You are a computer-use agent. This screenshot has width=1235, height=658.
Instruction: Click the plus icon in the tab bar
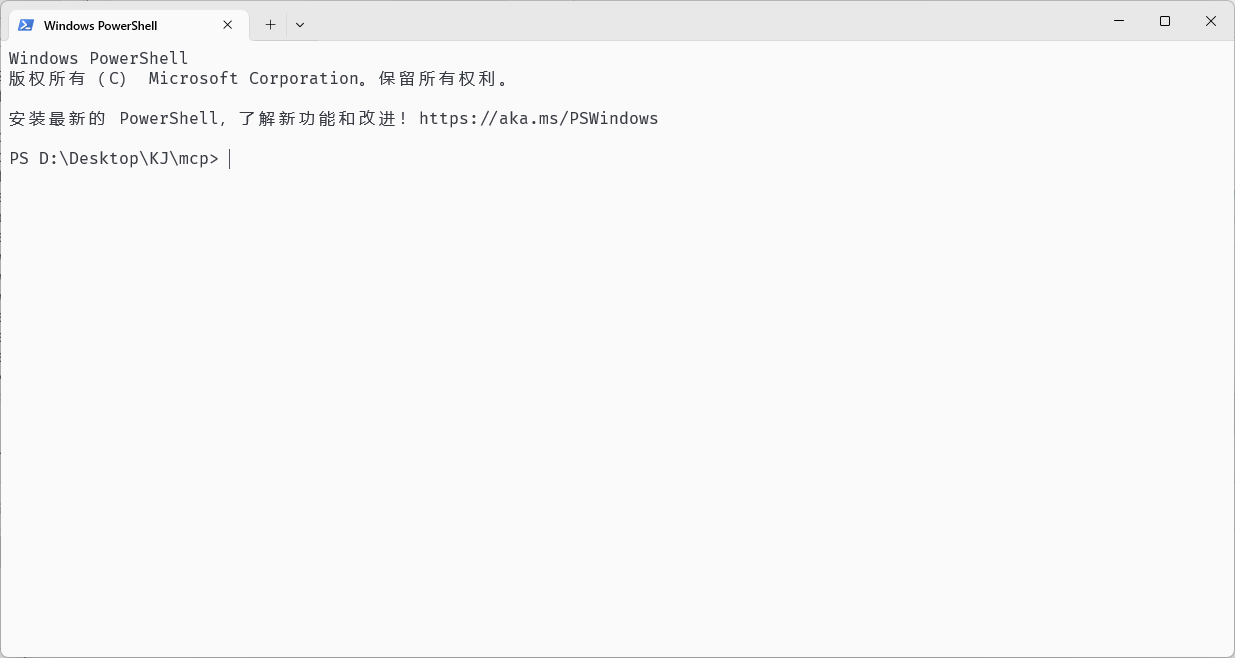point(270,24)
